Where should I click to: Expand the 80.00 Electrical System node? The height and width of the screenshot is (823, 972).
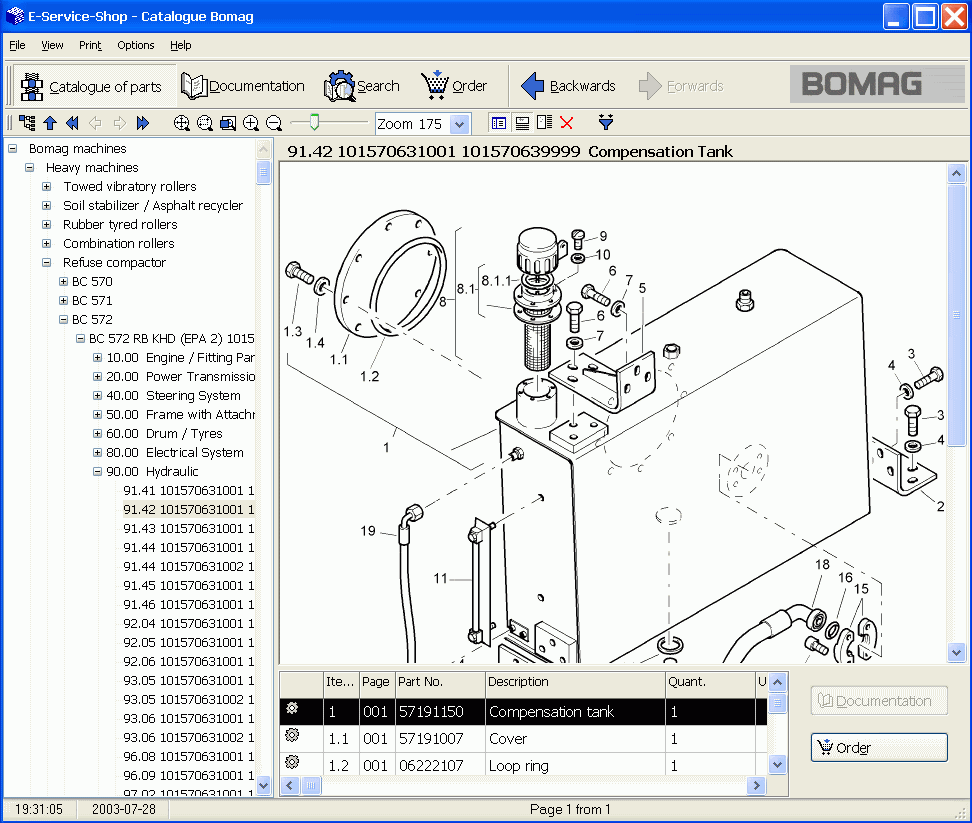(x=97, y=452)
